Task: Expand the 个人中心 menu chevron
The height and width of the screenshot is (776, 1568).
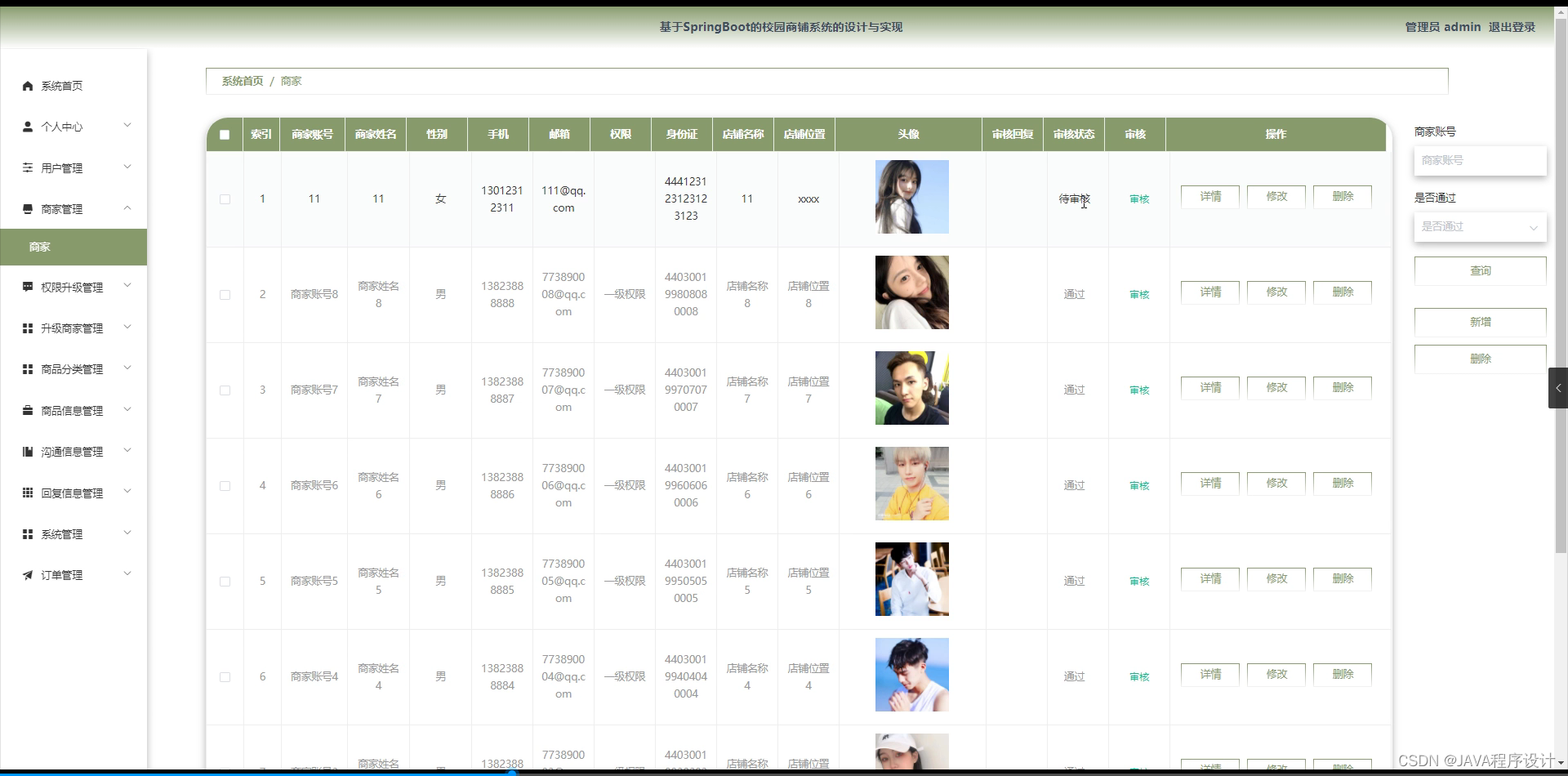Action: pos(127,125)
